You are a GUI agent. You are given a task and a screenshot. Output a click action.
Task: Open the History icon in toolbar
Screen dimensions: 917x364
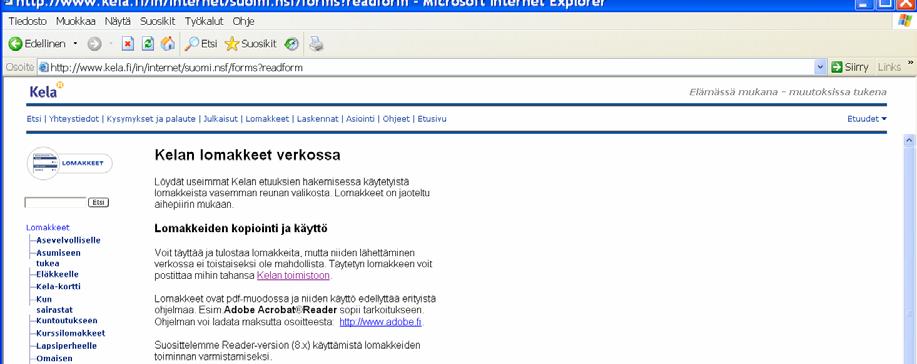coord(291,44)
